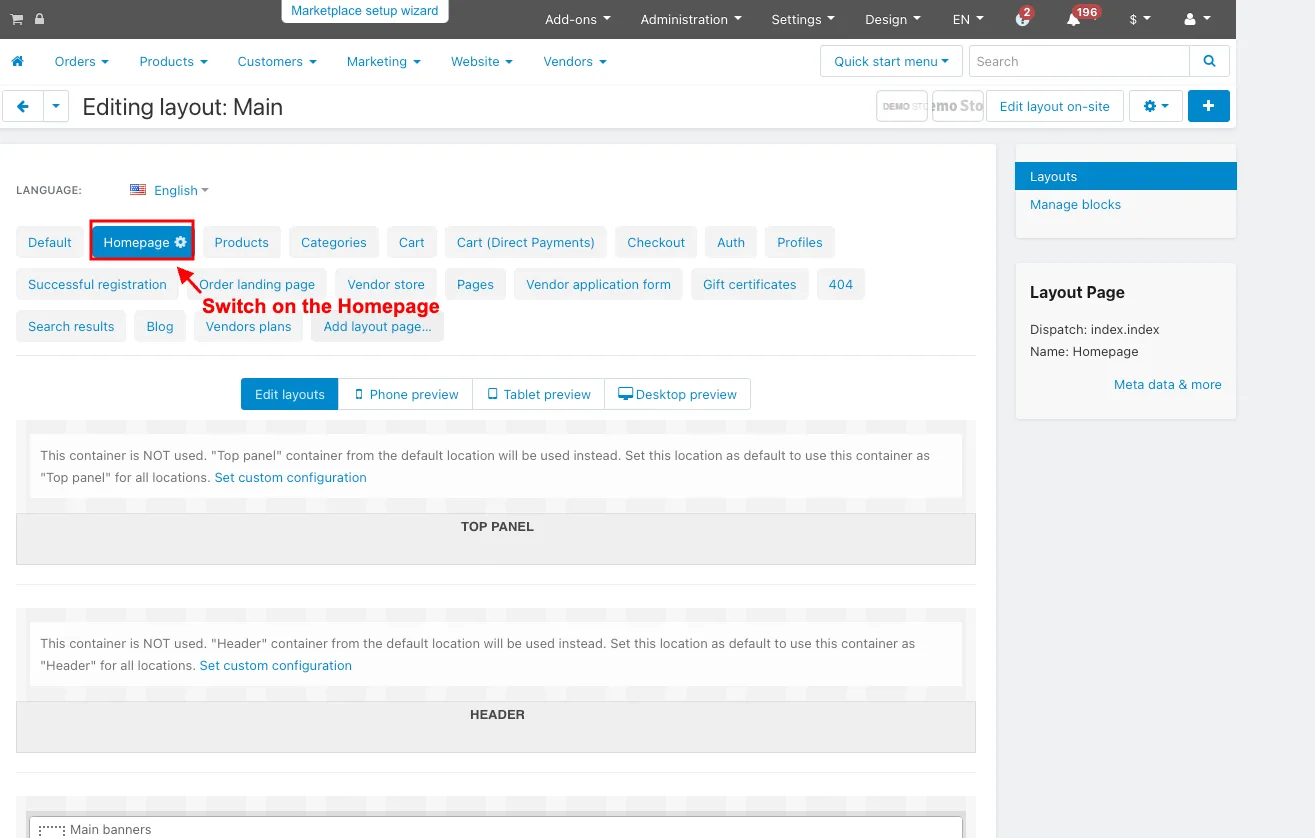
Task: Switch to Phone preview
Action: pyautogui.click(x=406, y=394)
